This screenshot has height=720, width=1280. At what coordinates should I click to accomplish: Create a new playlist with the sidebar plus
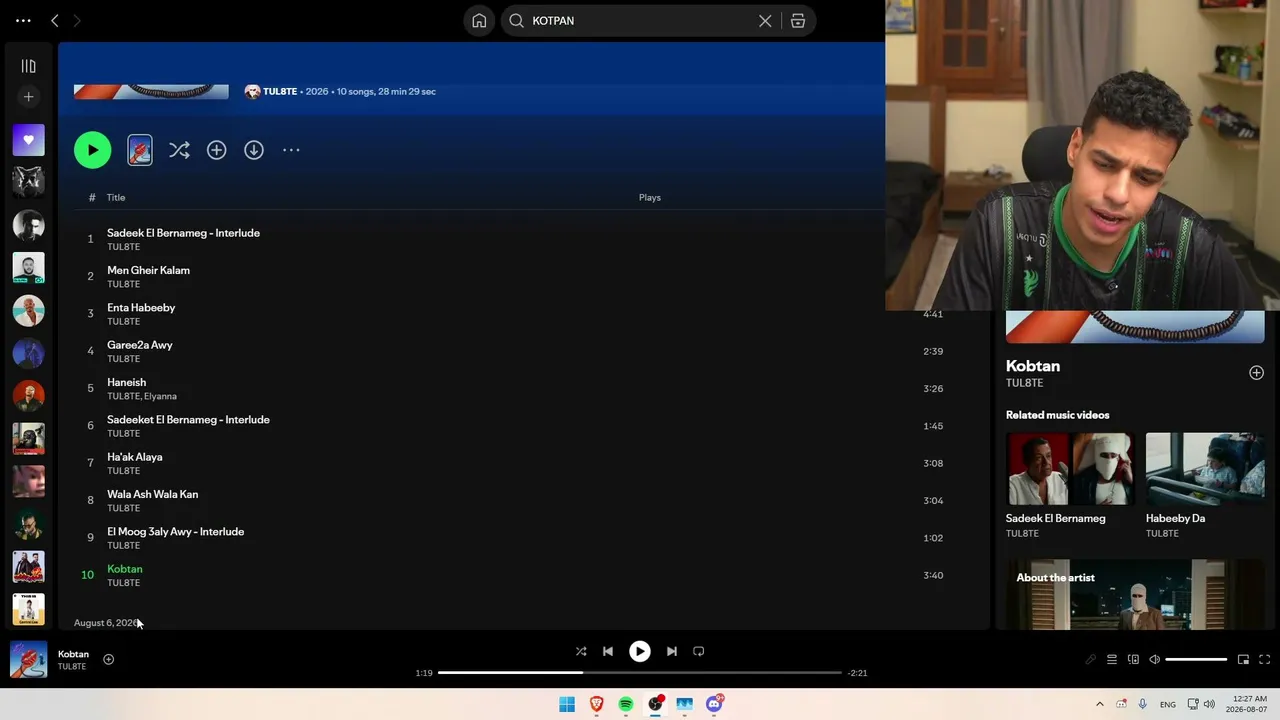coord(28,97)
